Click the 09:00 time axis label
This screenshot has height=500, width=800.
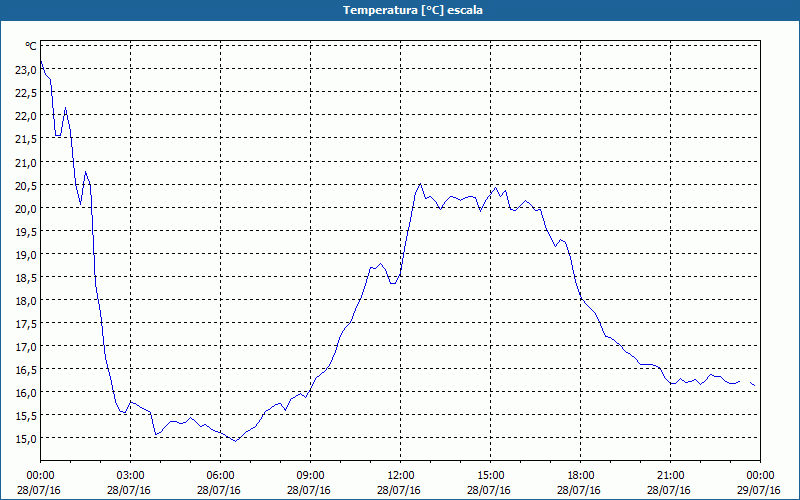click(310, 476)
